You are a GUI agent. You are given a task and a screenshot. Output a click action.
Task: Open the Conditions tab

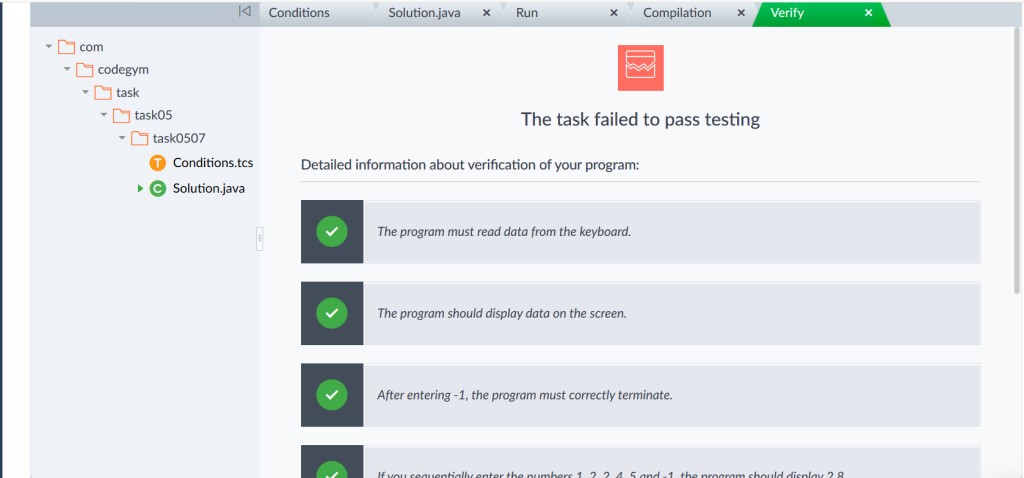pos(299,13)
